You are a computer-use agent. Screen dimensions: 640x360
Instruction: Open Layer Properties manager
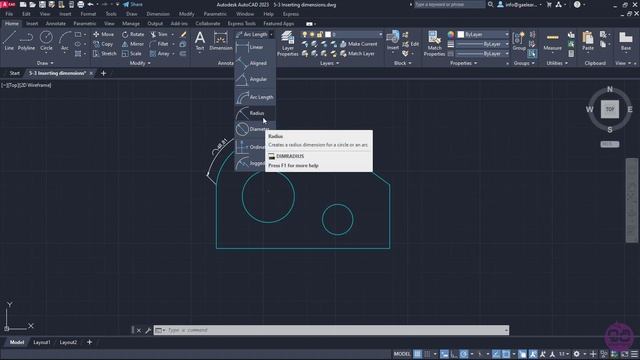click(x=287, y=43)
